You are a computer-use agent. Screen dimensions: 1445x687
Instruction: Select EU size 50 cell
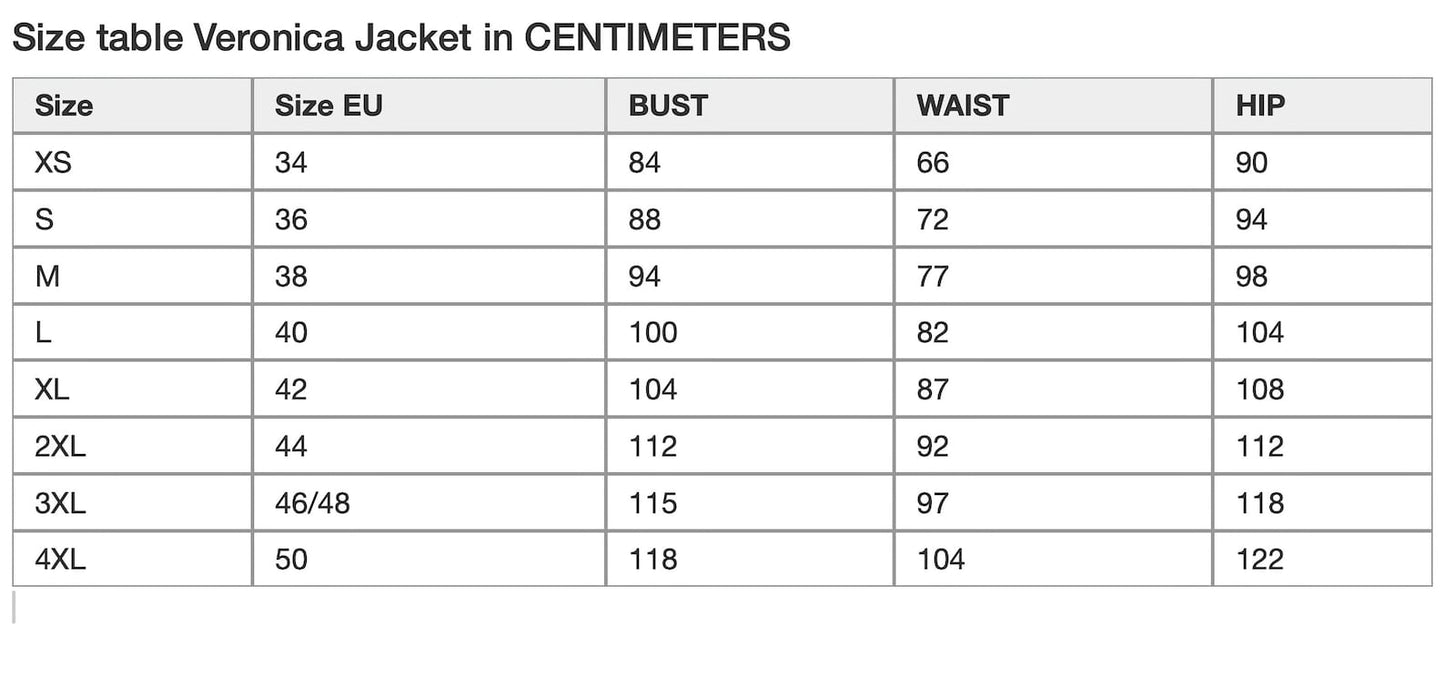[x=291, y=559]
